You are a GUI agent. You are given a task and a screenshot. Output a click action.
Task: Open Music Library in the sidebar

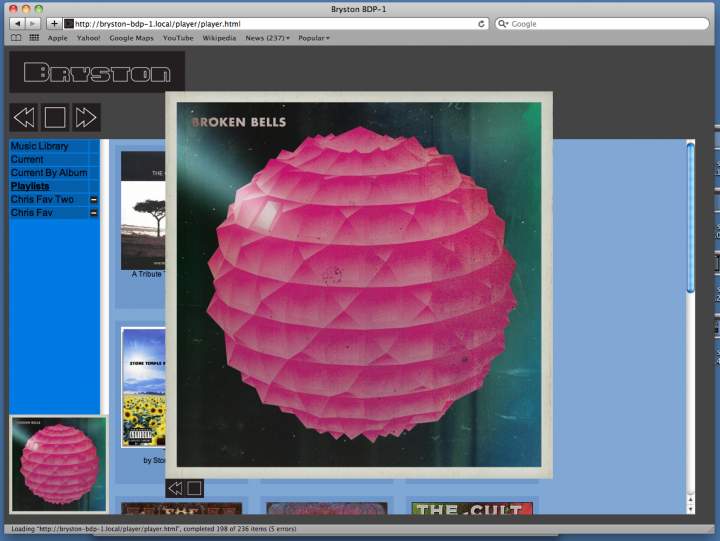pyautogui.click(x=39, y=146)
